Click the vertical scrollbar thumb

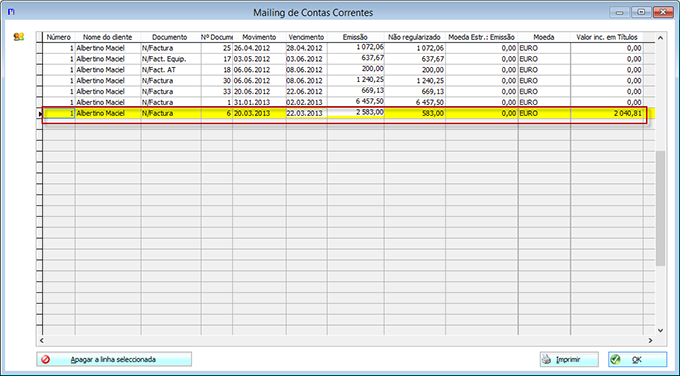coord(660,208)
